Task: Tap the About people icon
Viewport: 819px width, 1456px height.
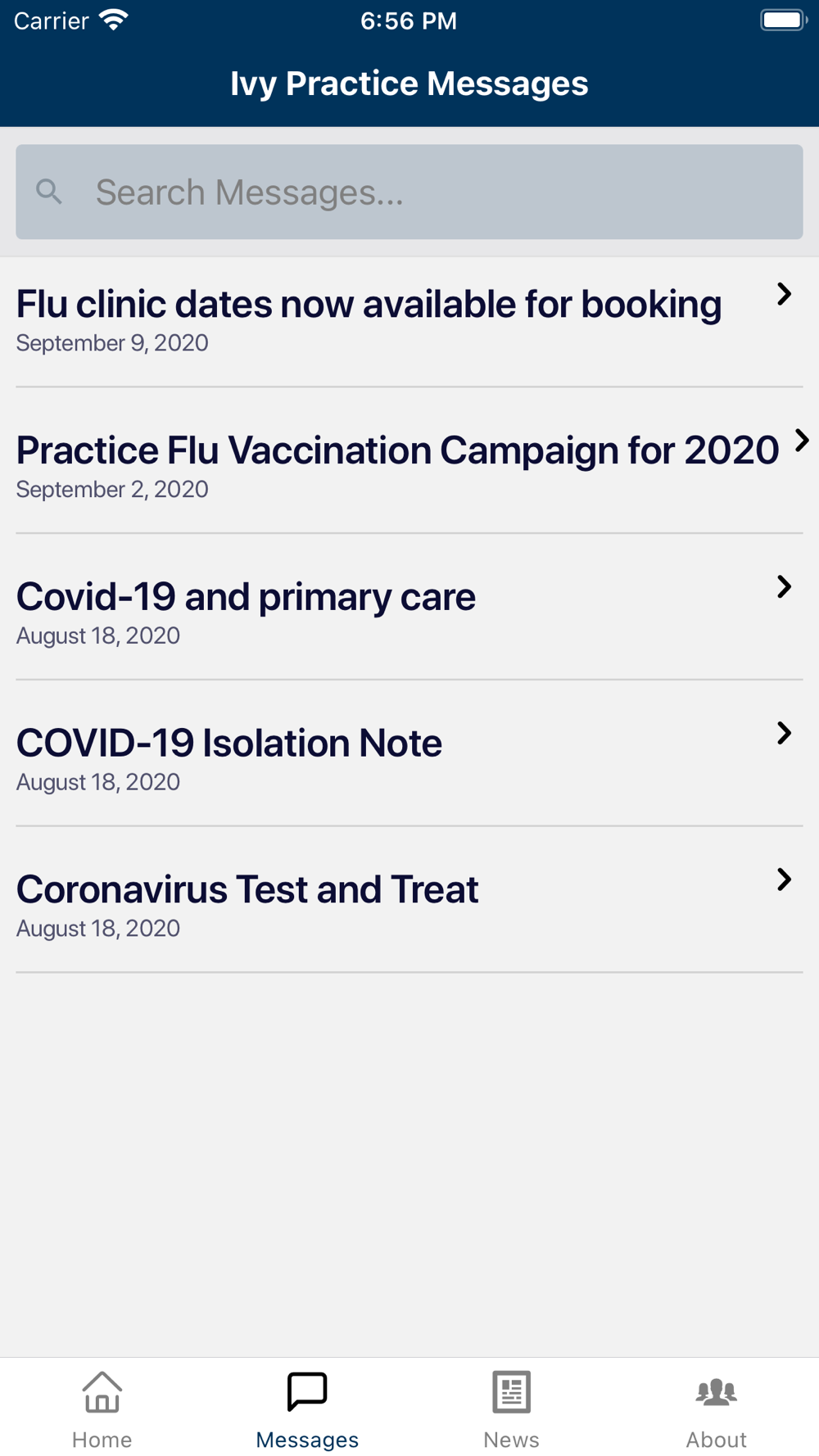Action: (x=717, y=1392)
